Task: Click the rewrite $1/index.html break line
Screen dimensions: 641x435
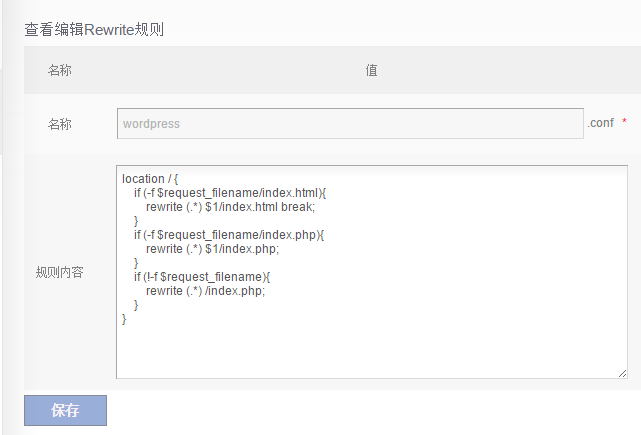Action: click(x=230, y=206)
